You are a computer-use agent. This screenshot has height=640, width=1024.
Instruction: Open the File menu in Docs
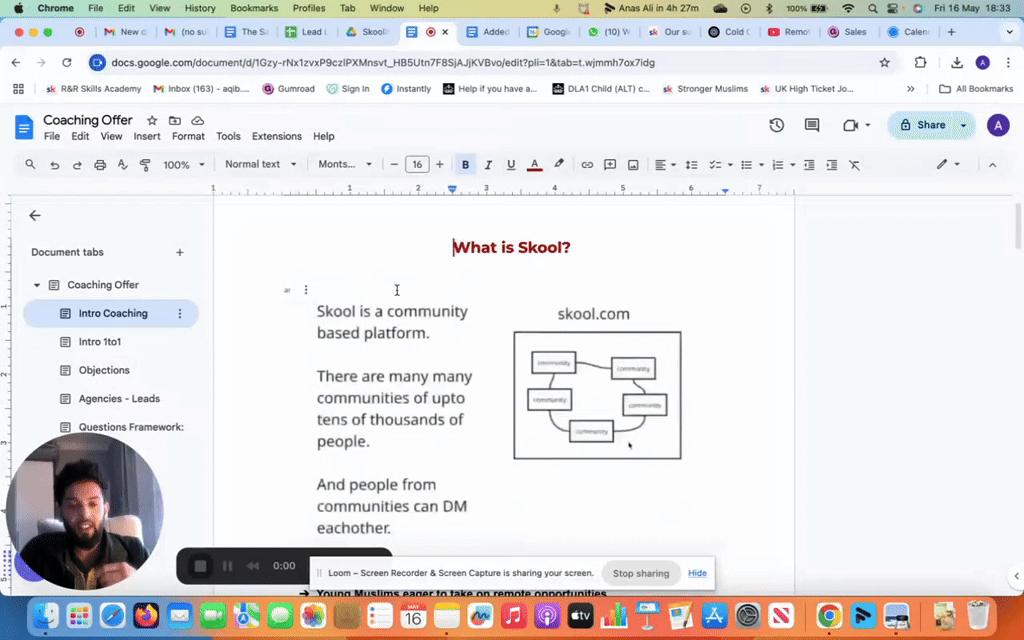pos(52,136)
